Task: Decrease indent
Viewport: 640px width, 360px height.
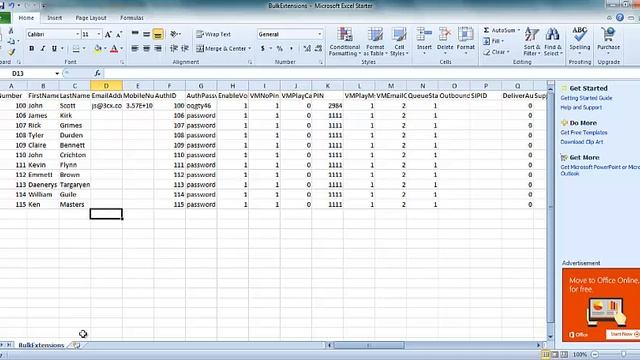Action: point(173,49)
